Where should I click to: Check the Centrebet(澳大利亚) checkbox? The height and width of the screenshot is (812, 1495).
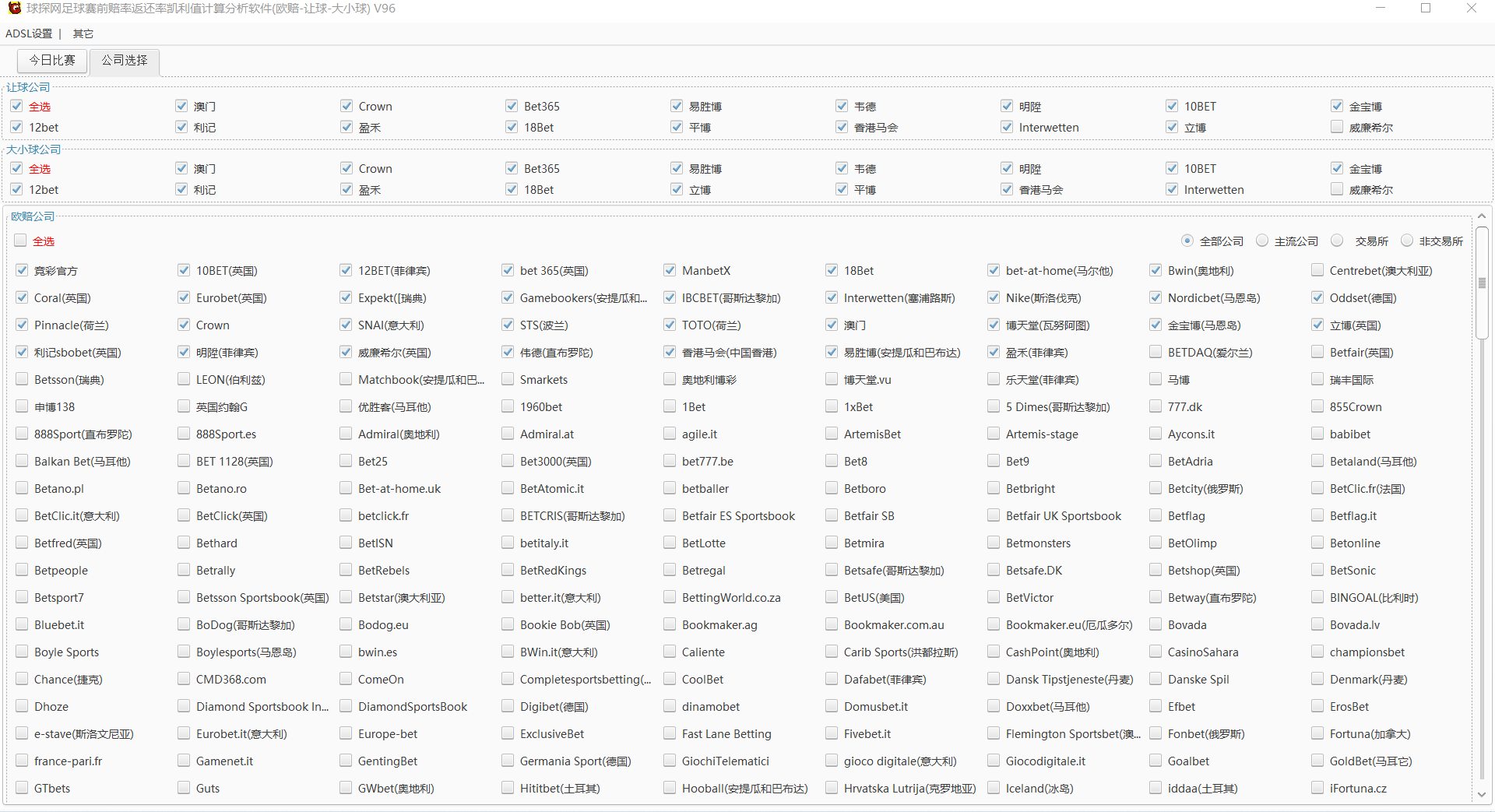[1317, 270]
